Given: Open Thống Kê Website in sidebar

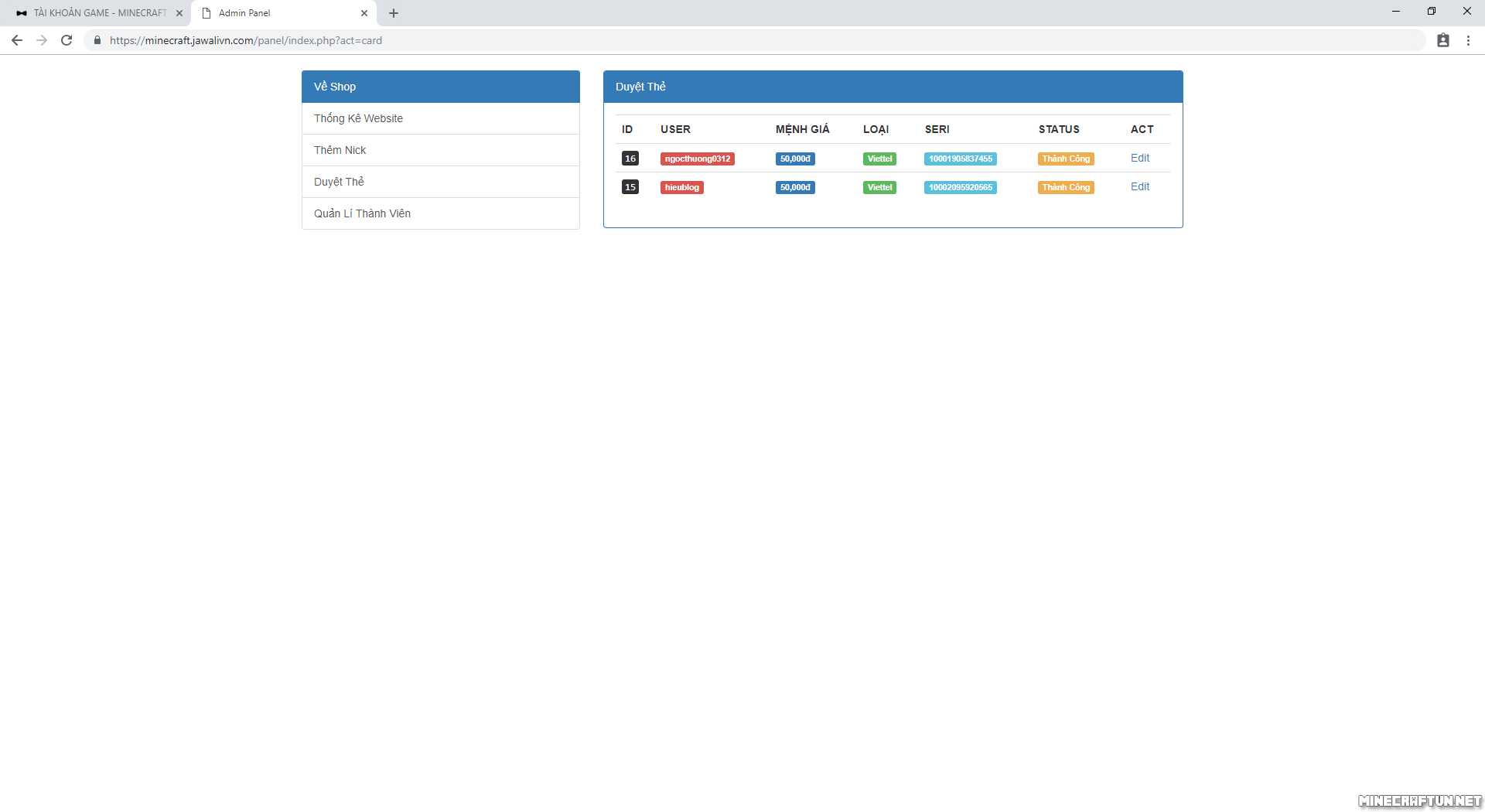Looking at the screenshot, I should point(441,118).
